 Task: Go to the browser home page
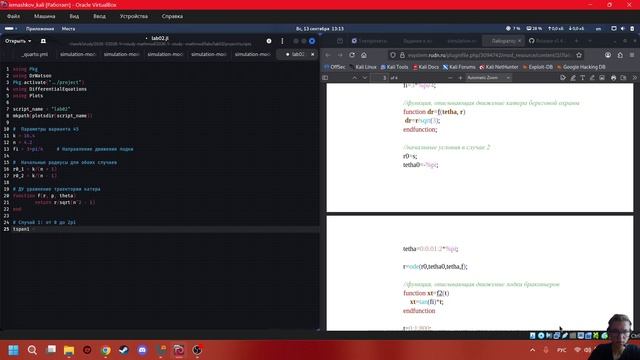click(364, 55)
